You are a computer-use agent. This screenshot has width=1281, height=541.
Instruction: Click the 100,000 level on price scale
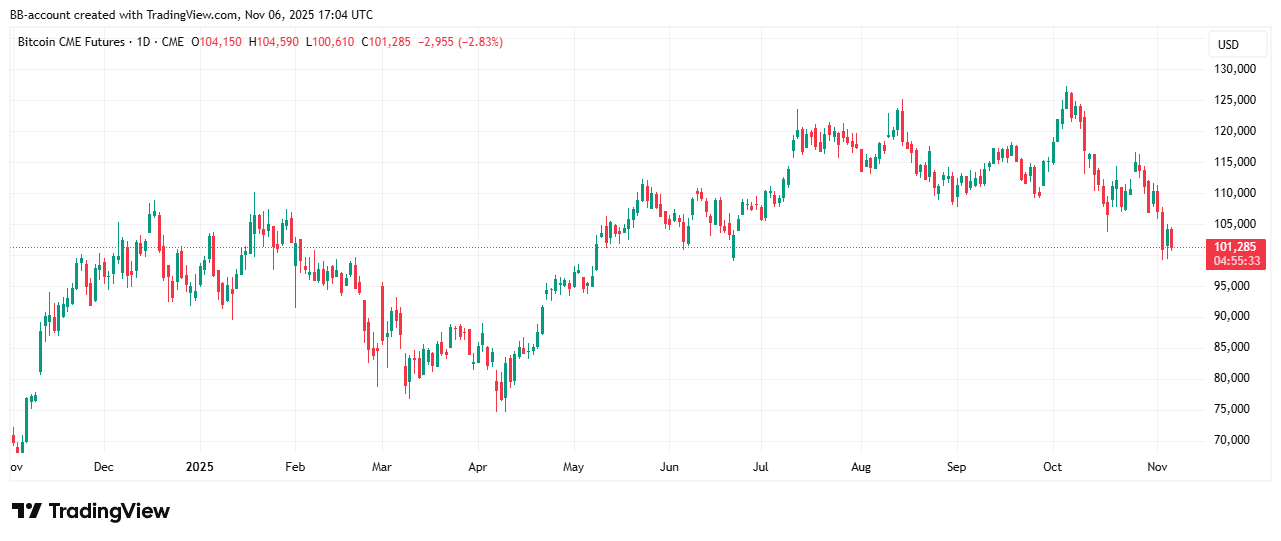tap(1234, 255)
